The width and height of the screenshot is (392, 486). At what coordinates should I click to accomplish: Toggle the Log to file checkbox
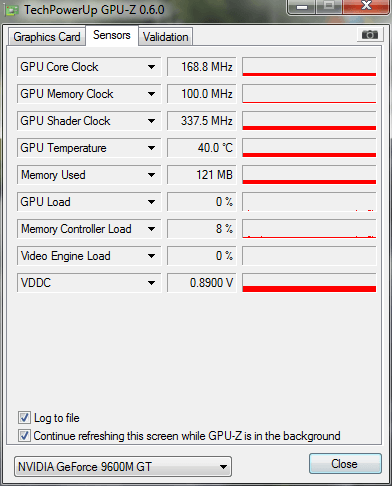click(24, 418)
